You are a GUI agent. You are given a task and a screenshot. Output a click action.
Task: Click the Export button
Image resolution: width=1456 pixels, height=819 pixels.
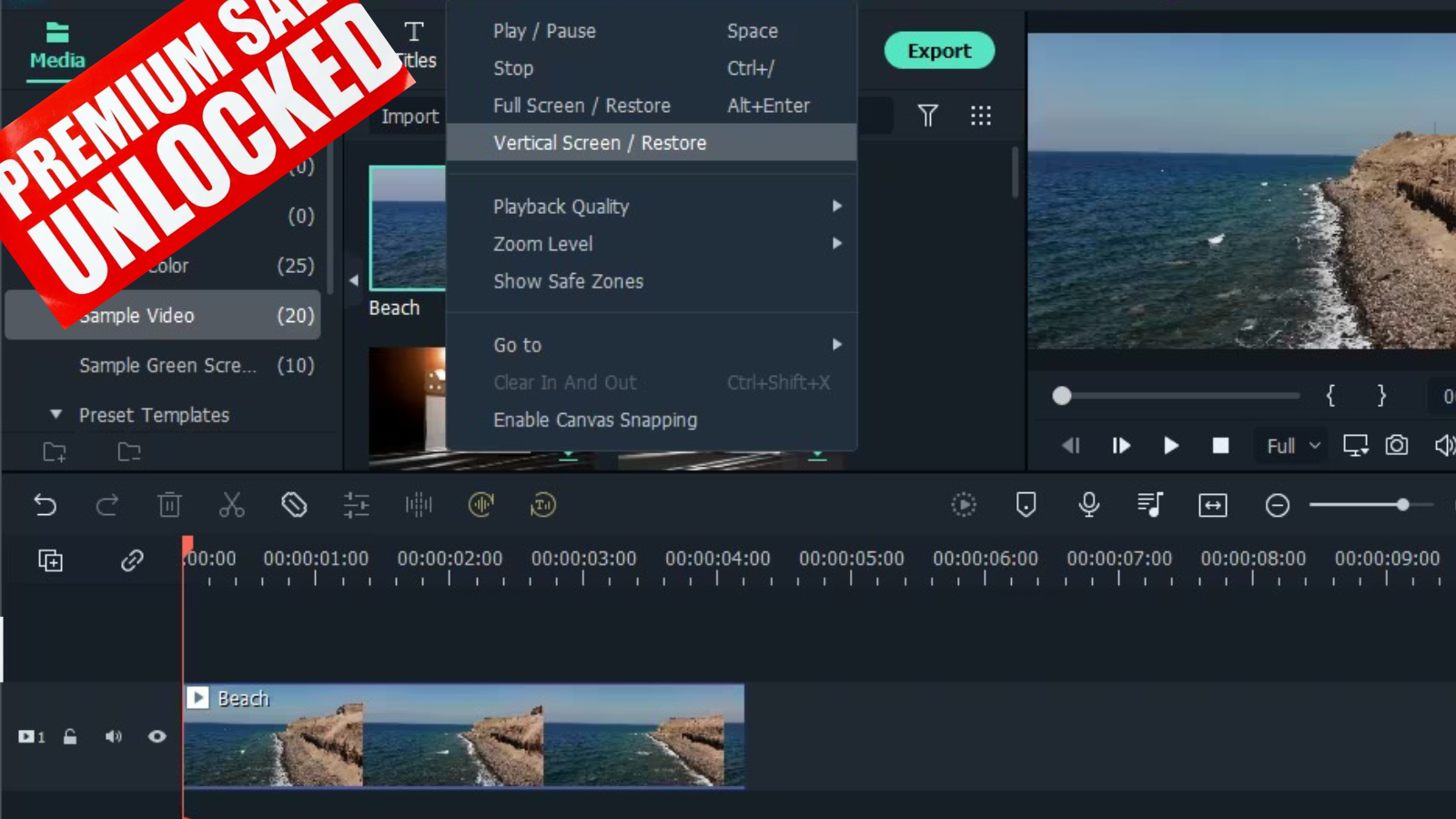click(939, 51)
